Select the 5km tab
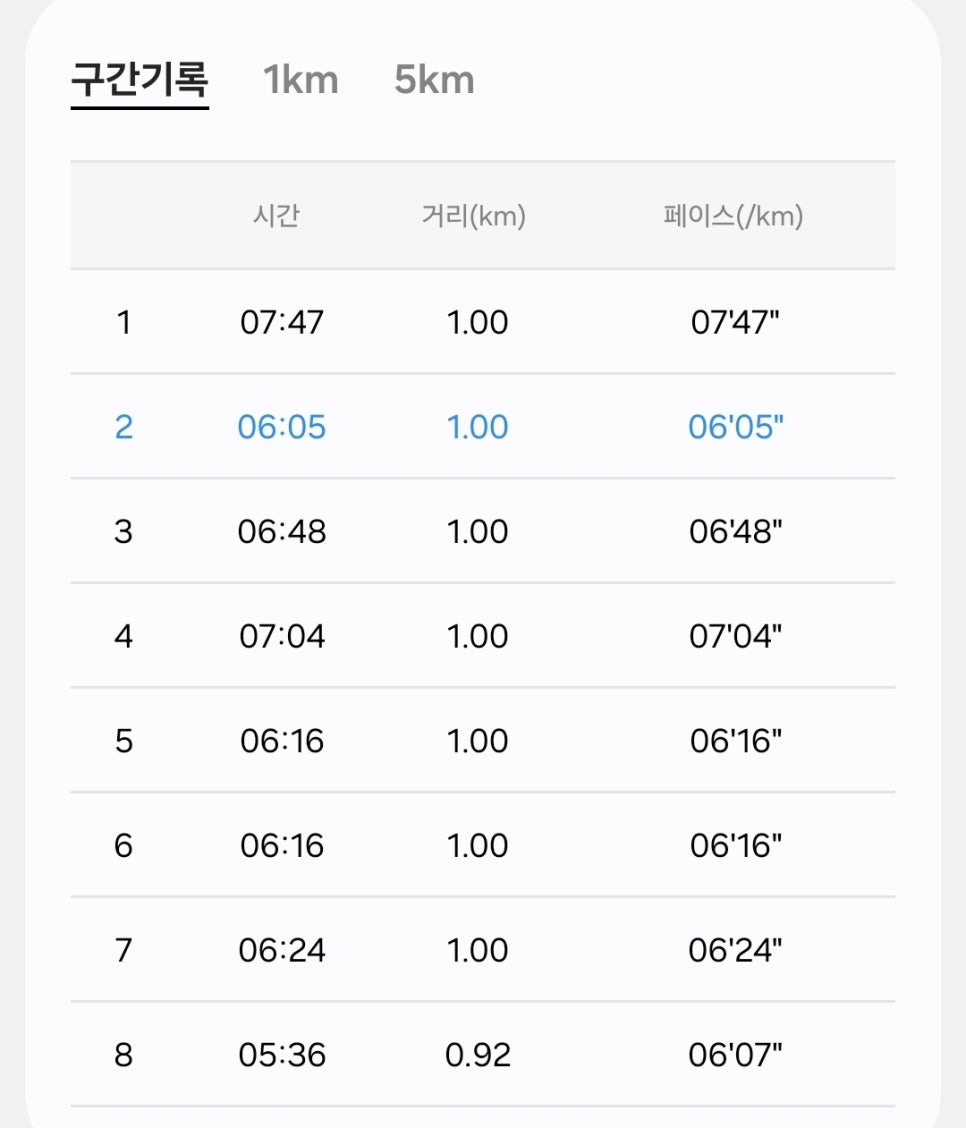 click(x=434, y=80)
